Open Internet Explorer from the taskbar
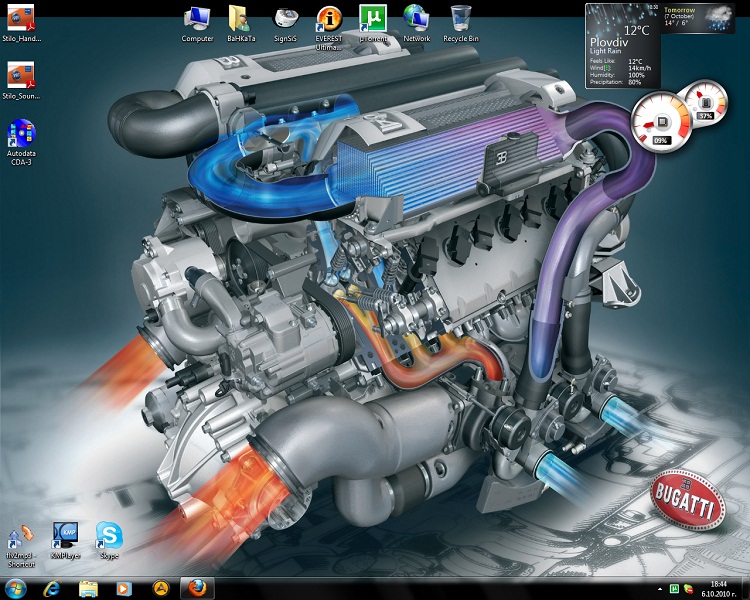 tap(52, 588)
